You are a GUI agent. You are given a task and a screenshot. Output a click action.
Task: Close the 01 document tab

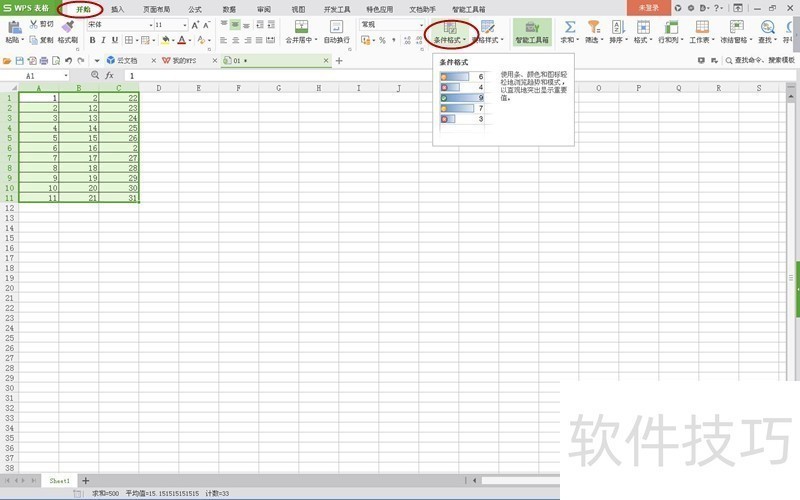pyautogui.click(x=326, y=61)
